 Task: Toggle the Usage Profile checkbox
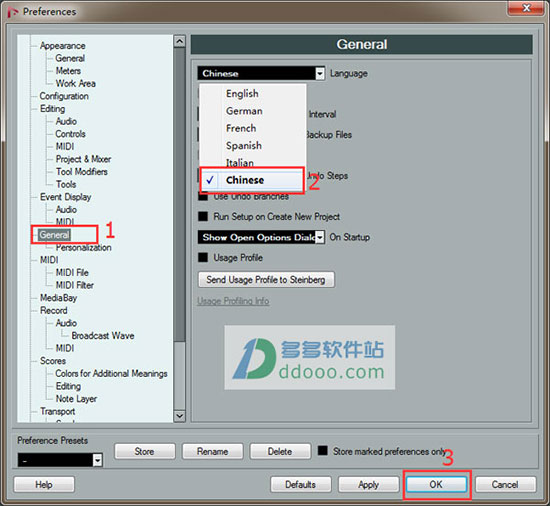(203, 258)
